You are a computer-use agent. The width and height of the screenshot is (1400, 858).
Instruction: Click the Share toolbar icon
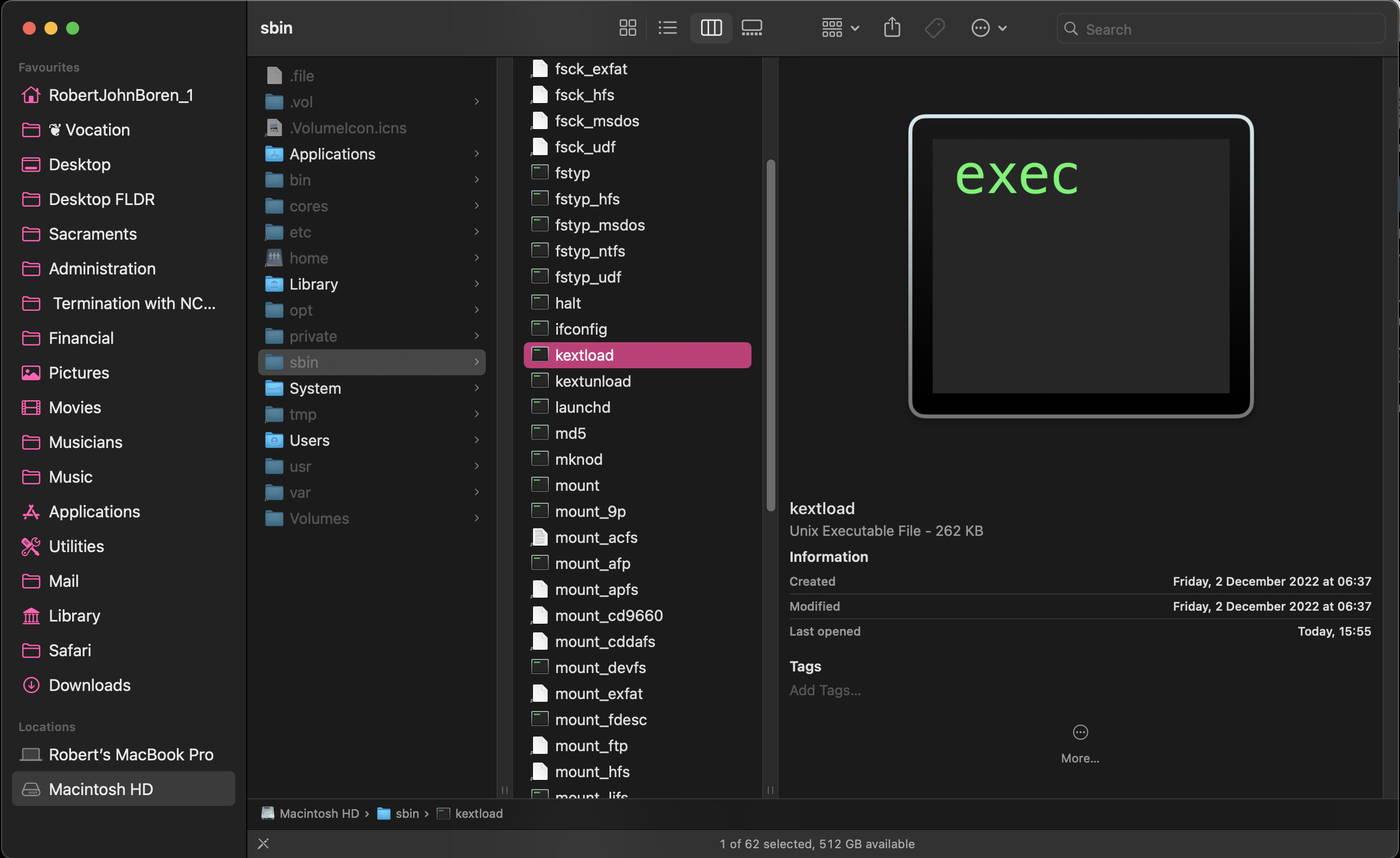[x=892, y=28]
